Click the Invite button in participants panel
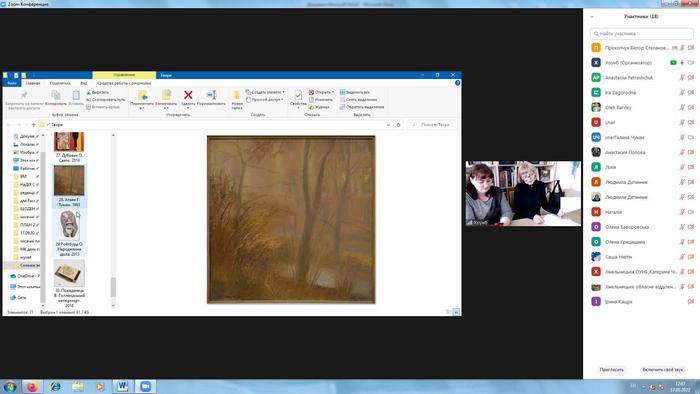Screen dimensions: 700x394 (x=611, y=370)
